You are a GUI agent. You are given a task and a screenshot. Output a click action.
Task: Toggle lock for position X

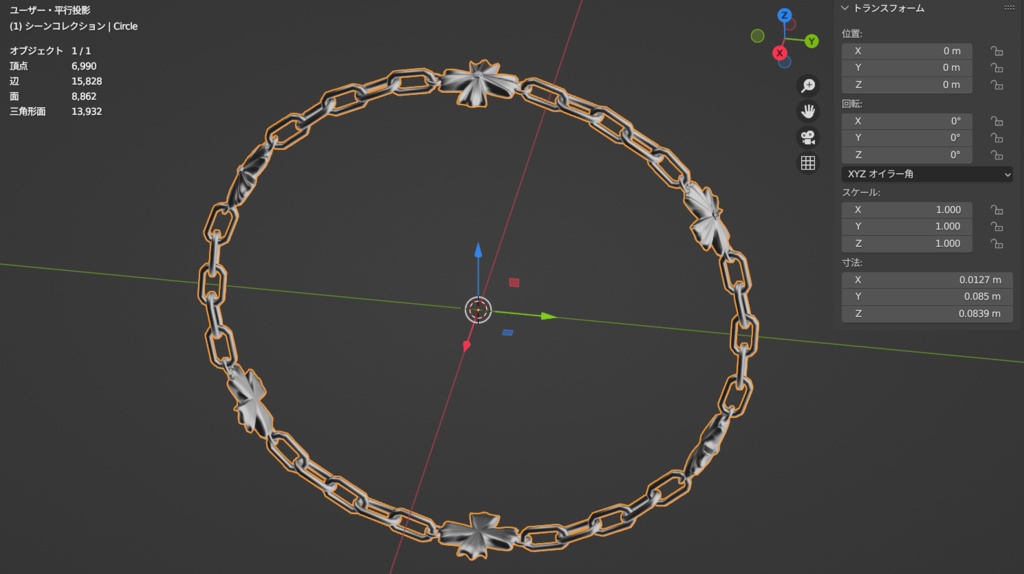coord(997,51)
